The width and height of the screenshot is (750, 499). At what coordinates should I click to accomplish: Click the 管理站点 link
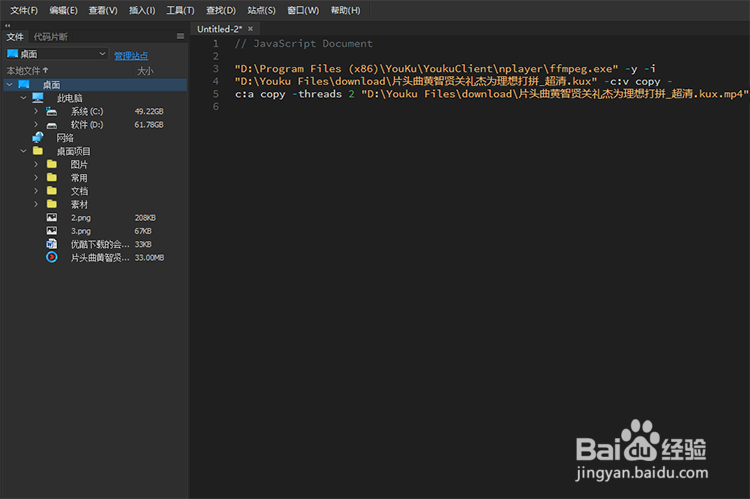tap(131, 56)
